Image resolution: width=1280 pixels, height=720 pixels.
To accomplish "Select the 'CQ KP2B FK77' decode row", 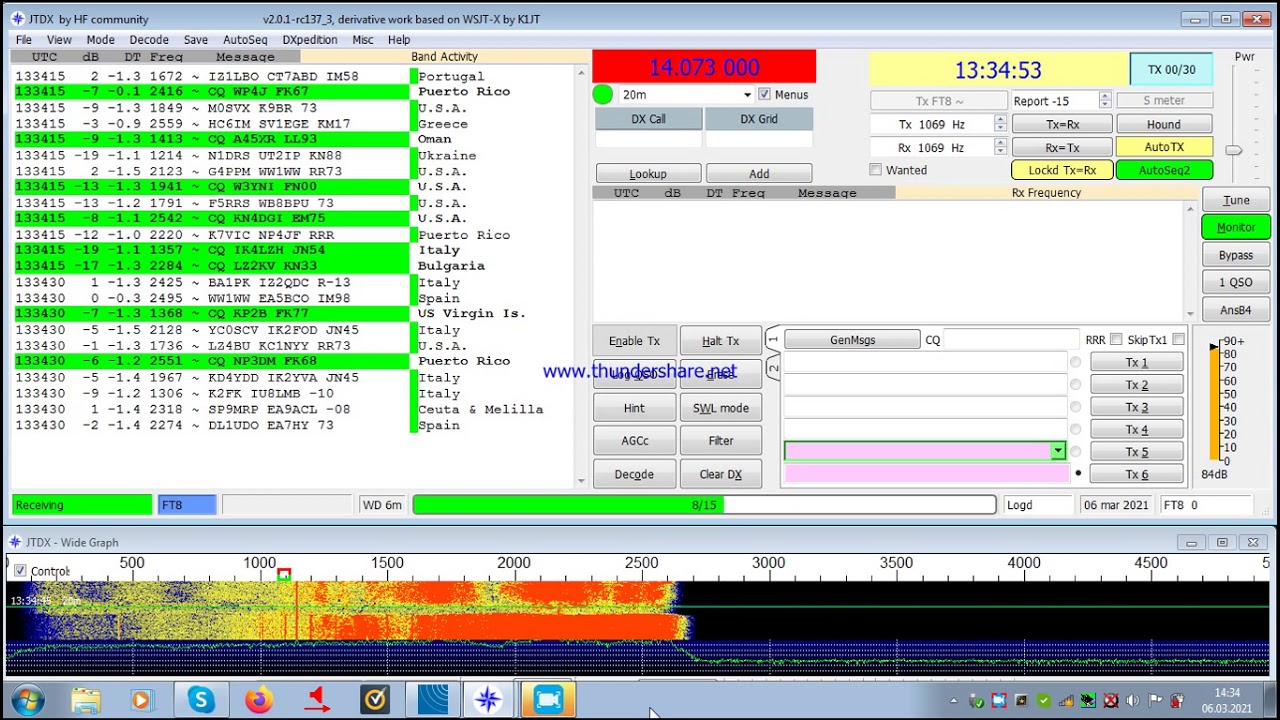I will pyautogui.click(x=211, y=313).
